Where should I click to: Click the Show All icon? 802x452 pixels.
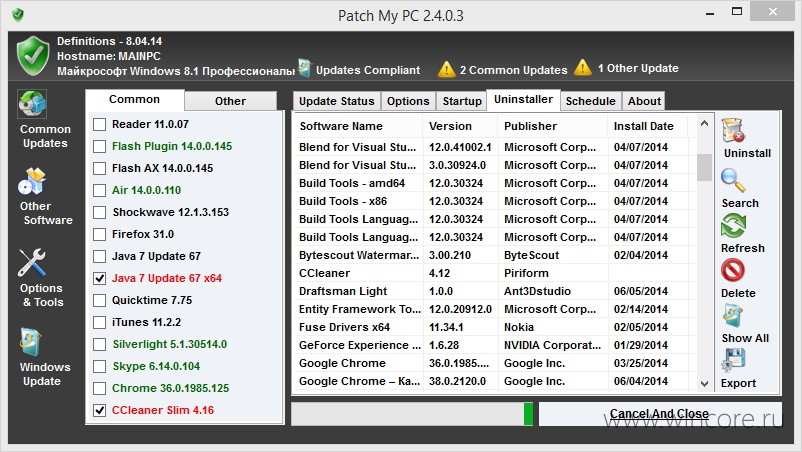(733, 315)
